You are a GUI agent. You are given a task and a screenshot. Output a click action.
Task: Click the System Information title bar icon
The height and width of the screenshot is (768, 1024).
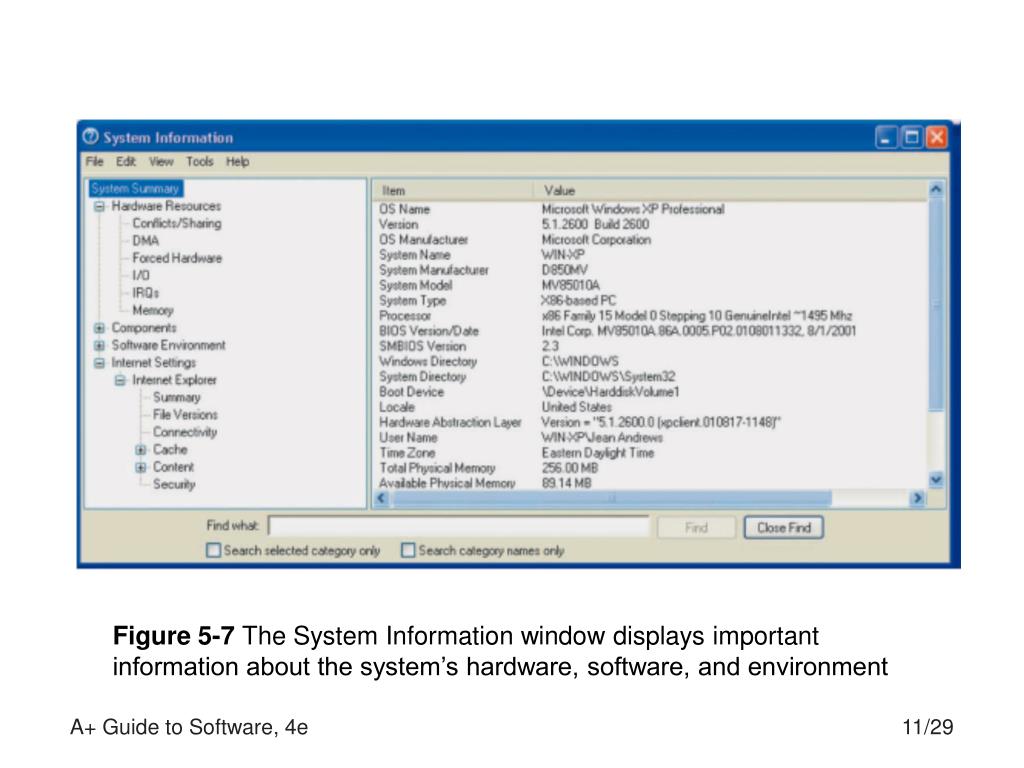[90, 136]
